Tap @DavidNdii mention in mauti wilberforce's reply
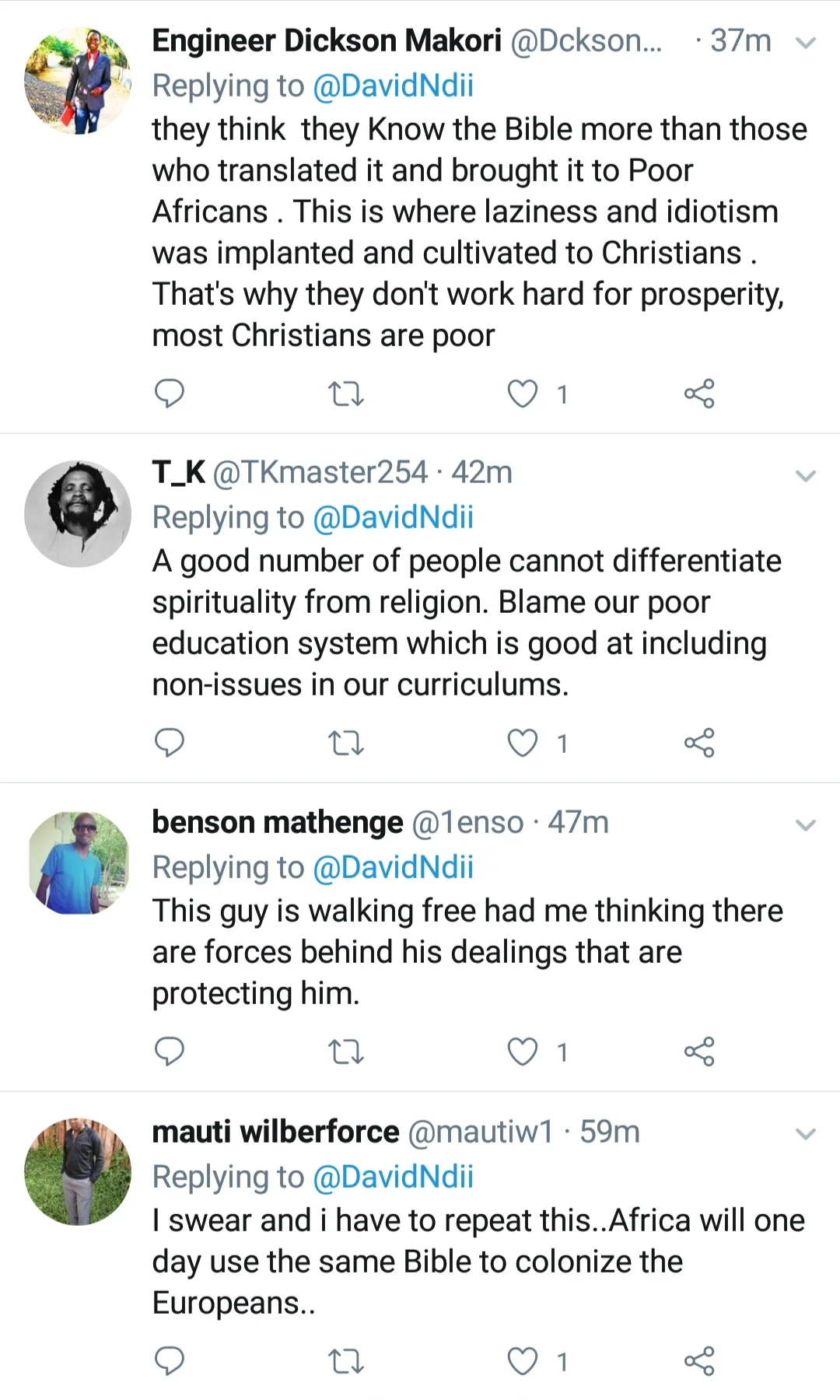This screenshot has height=1400, width=840. (393, 1177)
